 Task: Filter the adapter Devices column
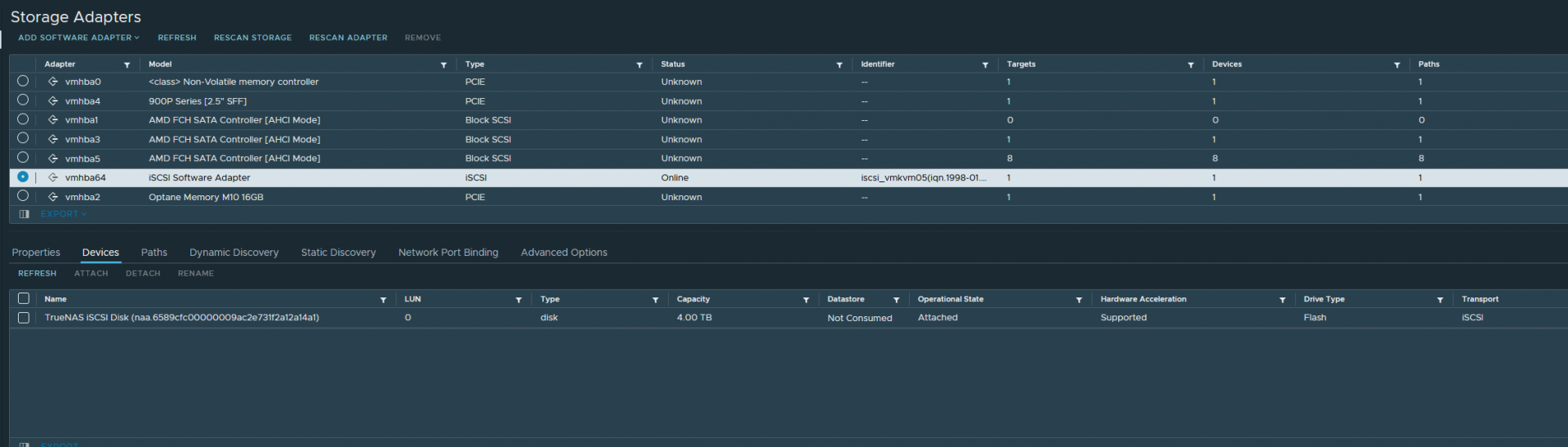point(1397,65)
